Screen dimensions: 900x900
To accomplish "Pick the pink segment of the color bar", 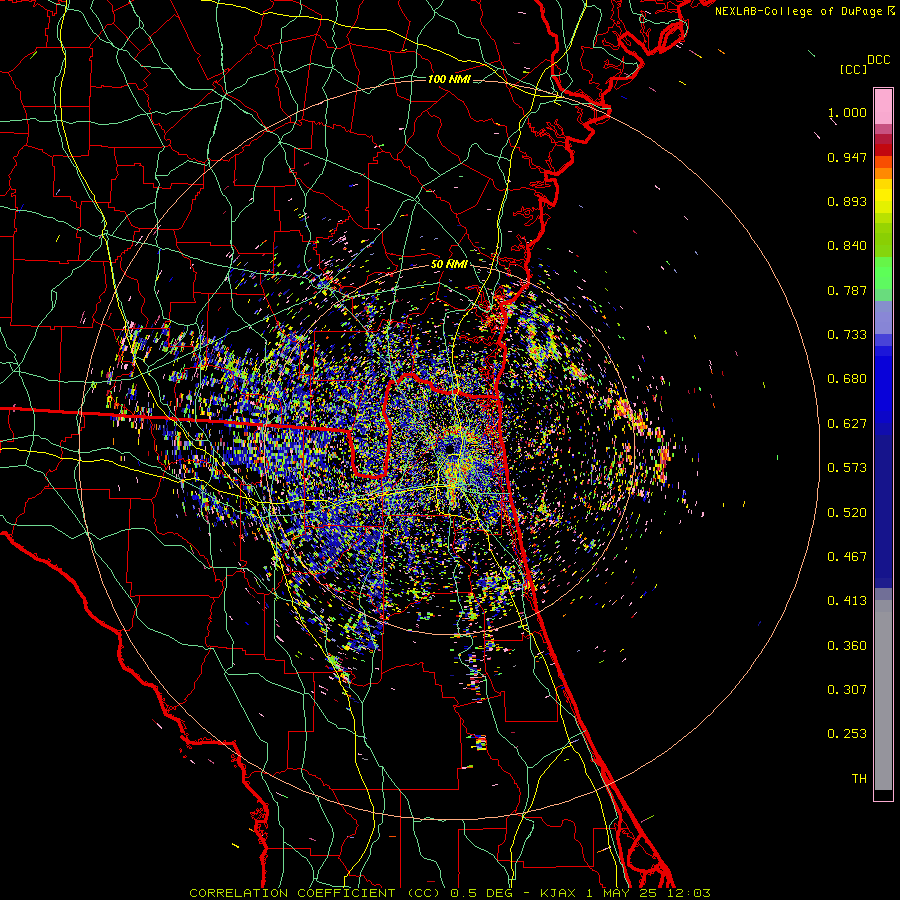I will [883, 107].
